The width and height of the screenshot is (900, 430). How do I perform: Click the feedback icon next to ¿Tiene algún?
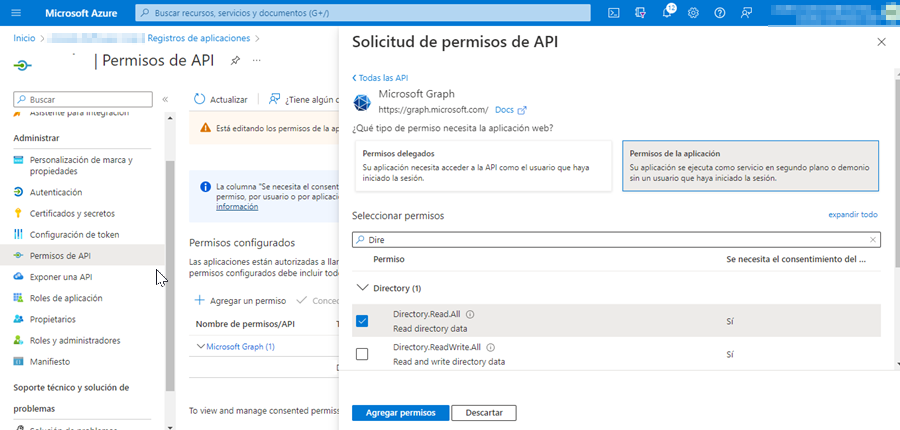tap(274, 99)
